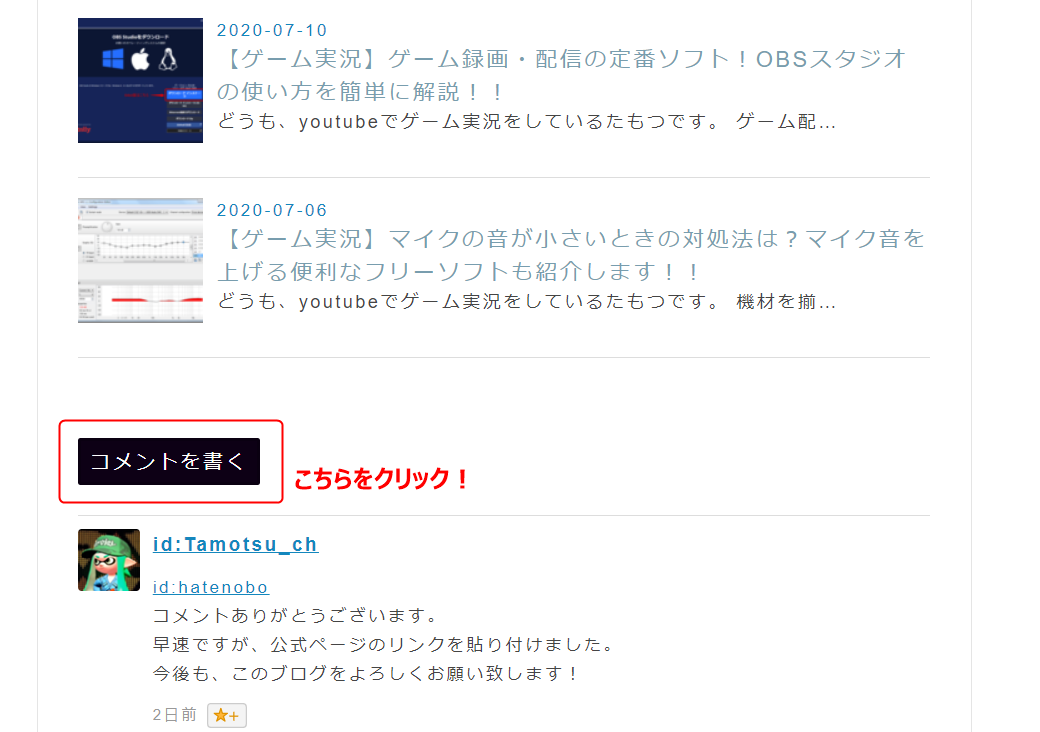Open the OBSスタジオの使い方 article title

(x=562, y=75)
